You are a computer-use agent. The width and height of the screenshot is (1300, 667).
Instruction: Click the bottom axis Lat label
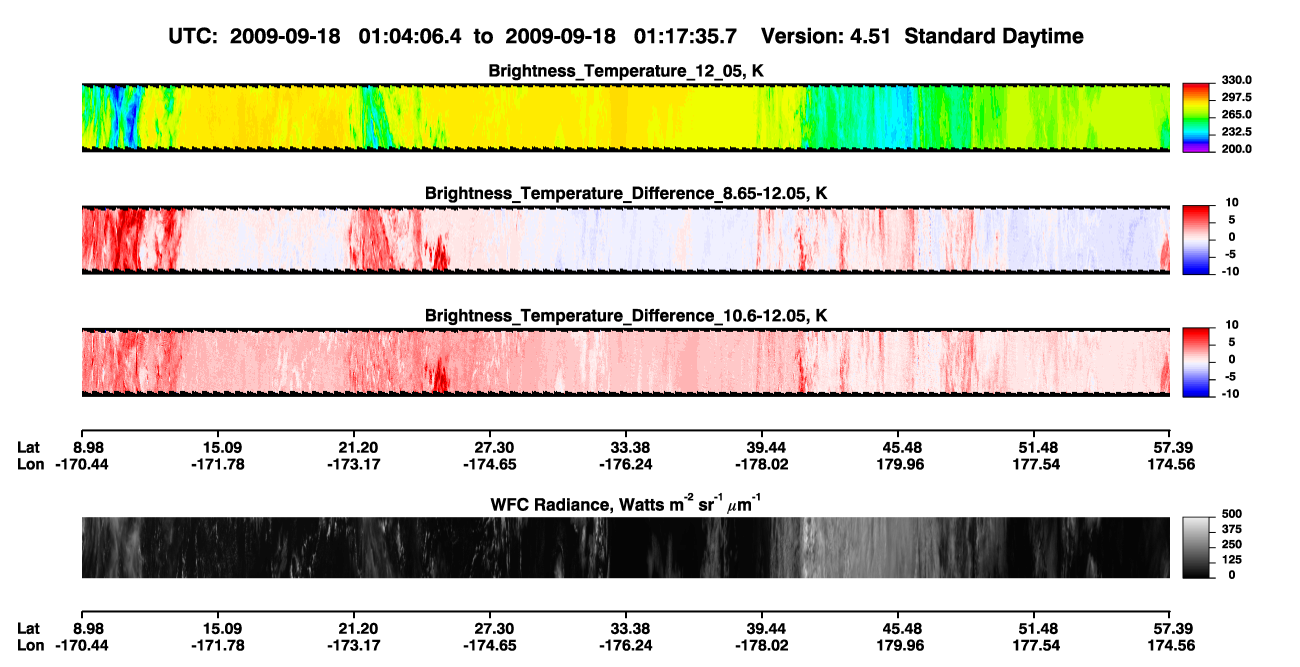28,628
